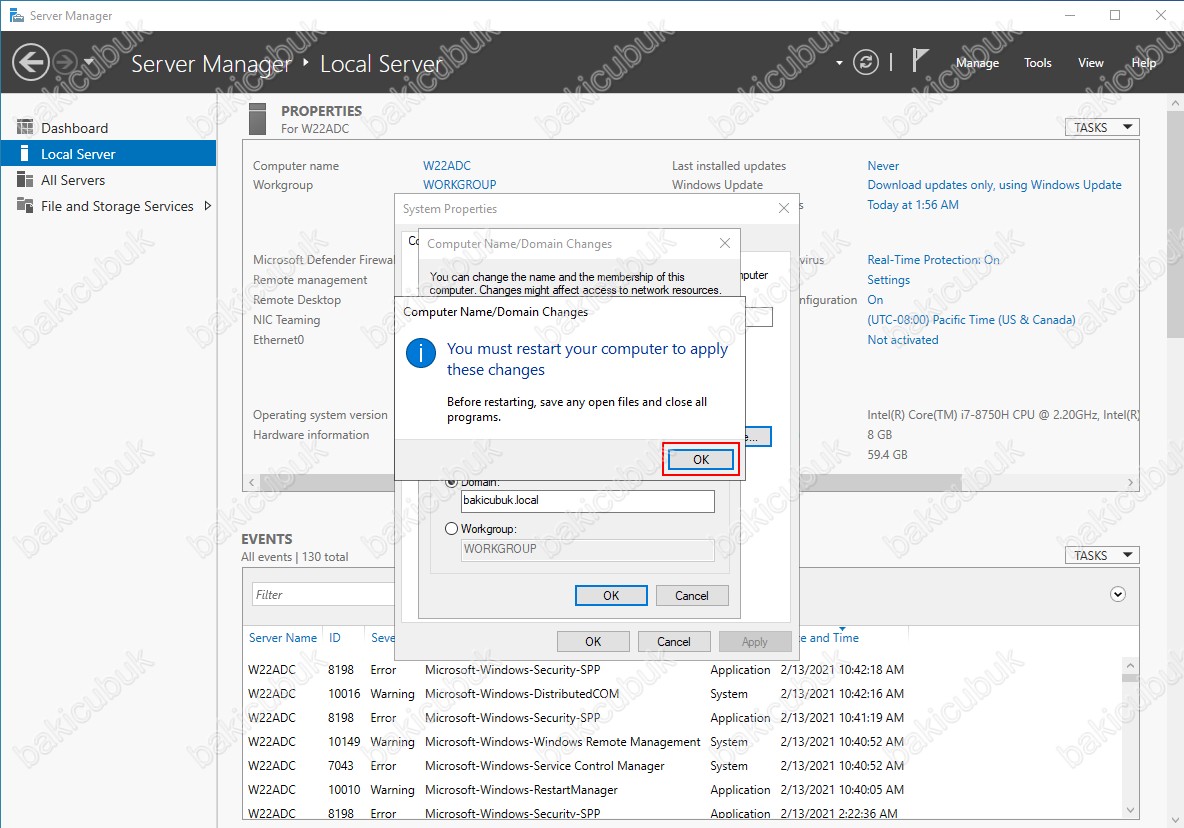Click the File and Storage Services icon

(x=25, y=206)
